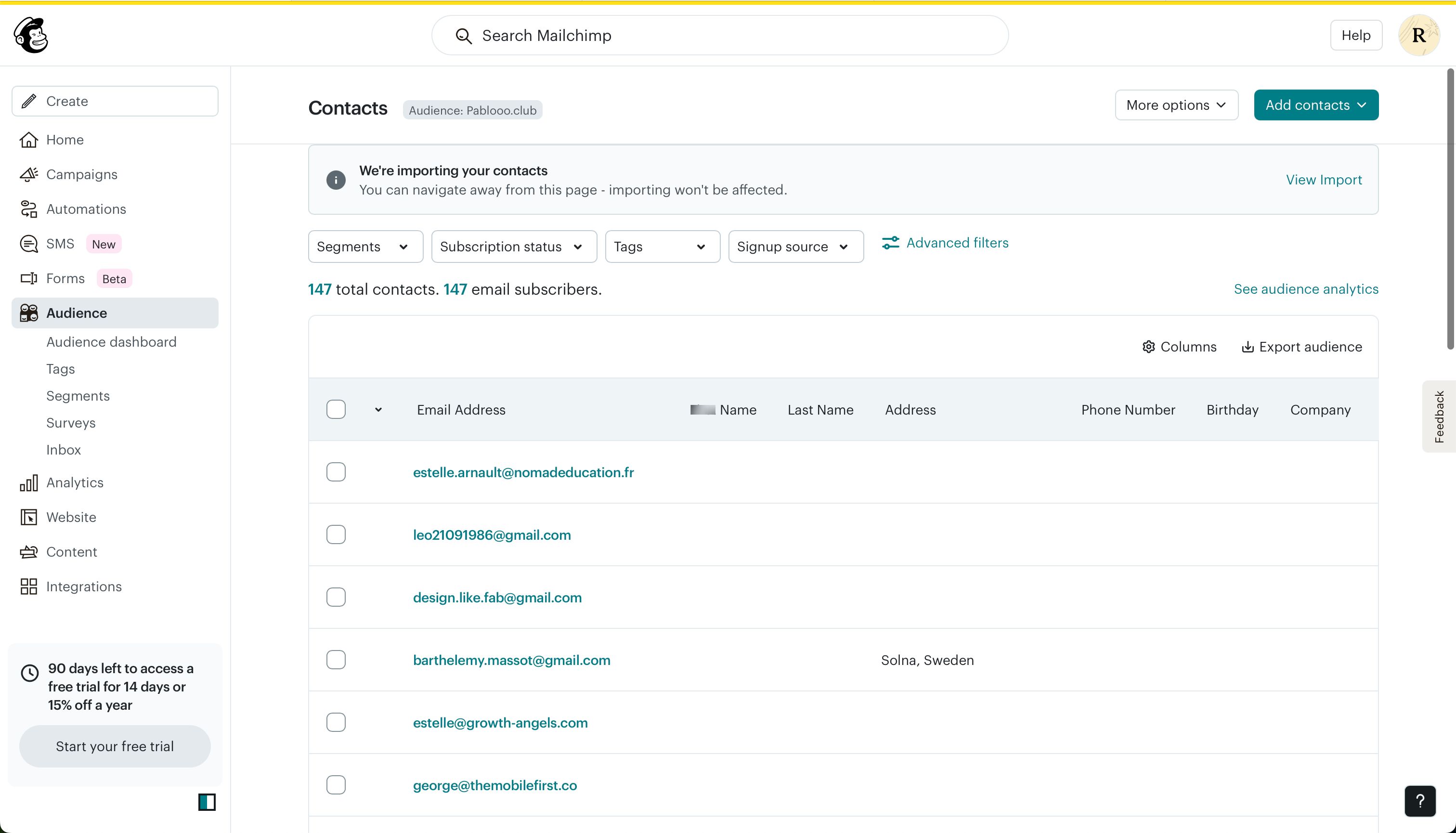Screen dimensions: 1456x833
Task: Click the Mailchimp Freddie logo
Action: pos(31,35)
